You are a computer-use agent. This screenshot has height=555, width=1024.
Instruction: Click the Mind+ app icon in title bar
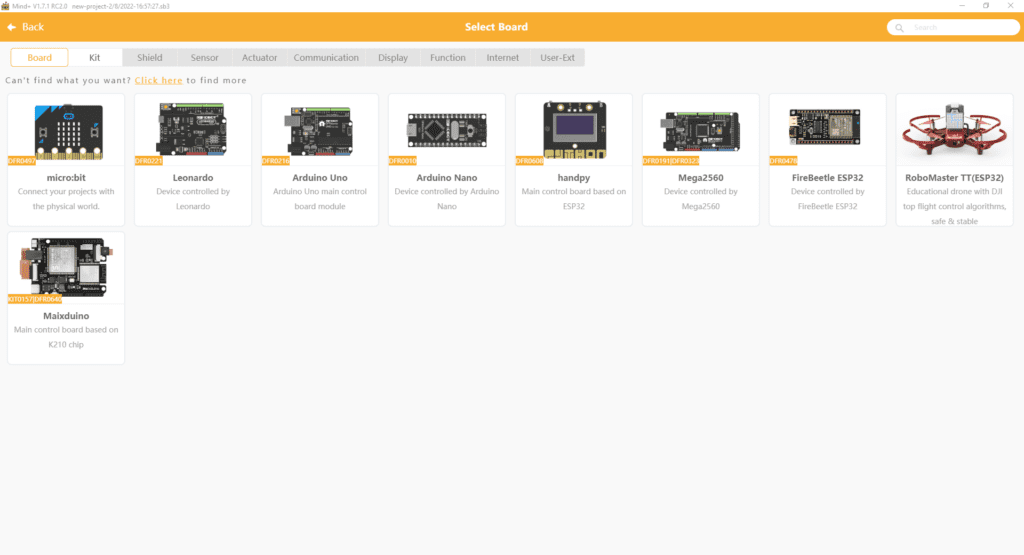point(5,6)
